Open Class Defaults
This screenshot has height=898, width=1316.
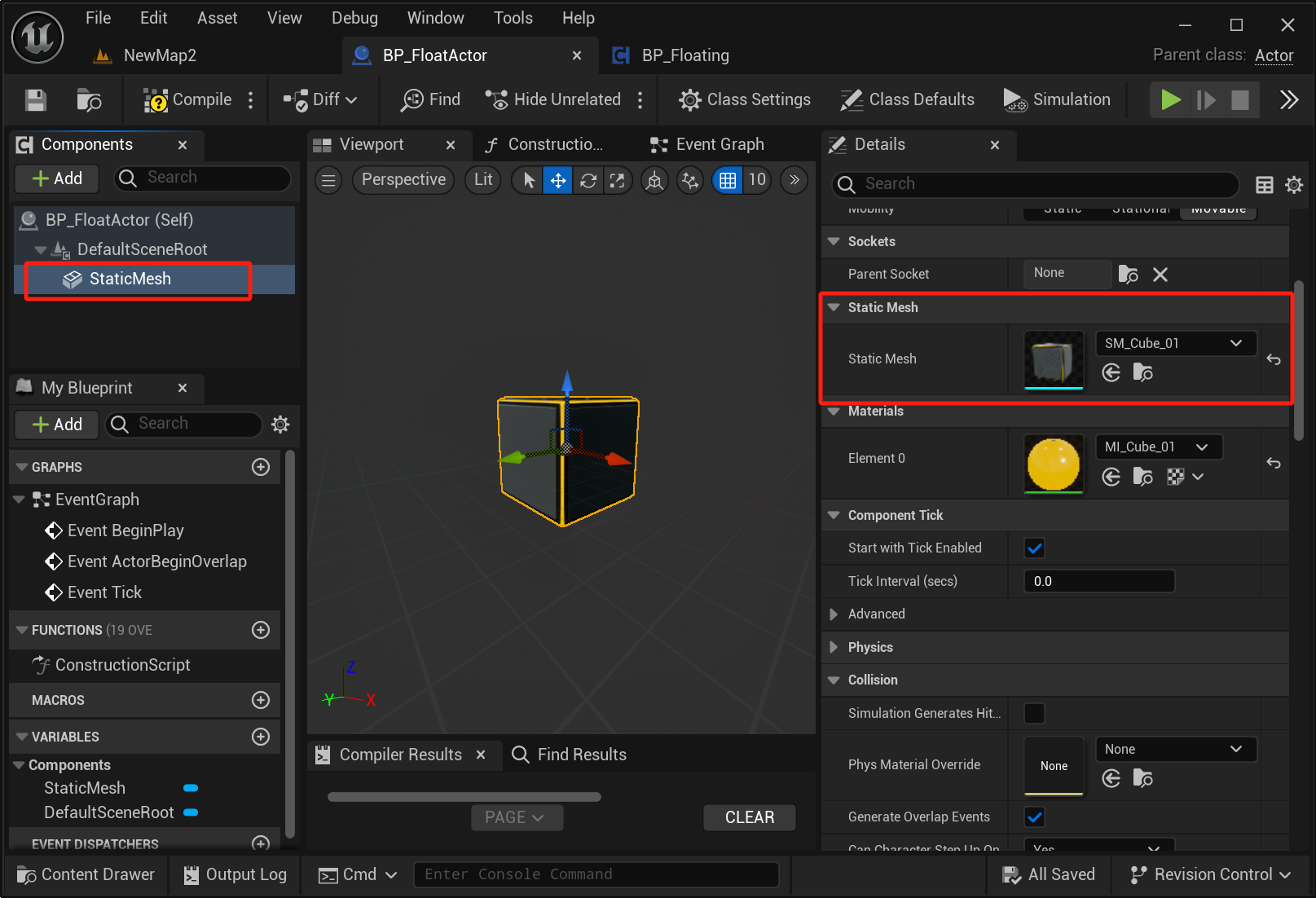click(908, 100)
